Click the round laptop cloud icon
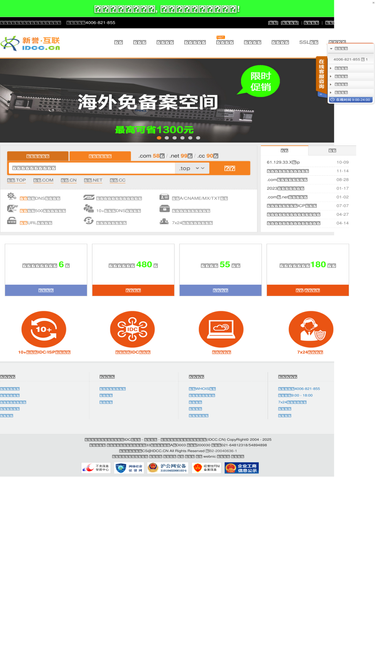 point(221,329)
